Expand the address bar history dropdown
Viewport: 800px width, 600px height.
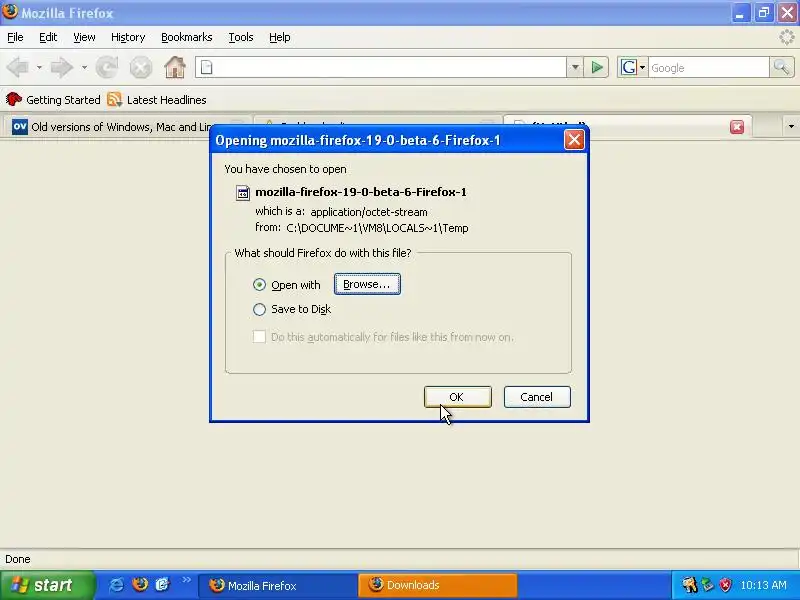[575, 67]
